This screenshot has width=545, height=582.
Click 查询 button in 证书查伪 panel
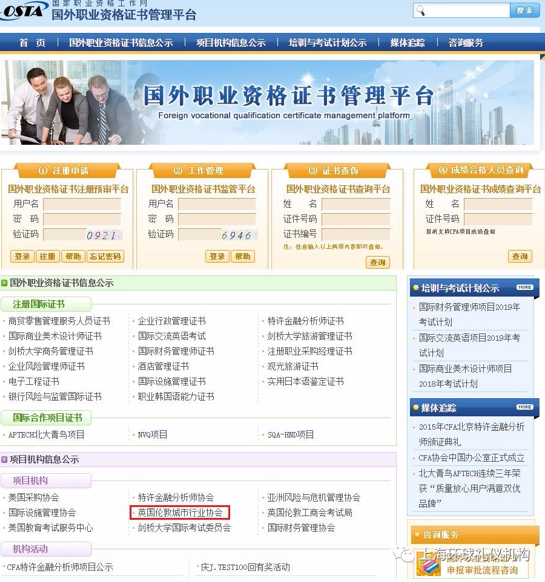(378, 262)
